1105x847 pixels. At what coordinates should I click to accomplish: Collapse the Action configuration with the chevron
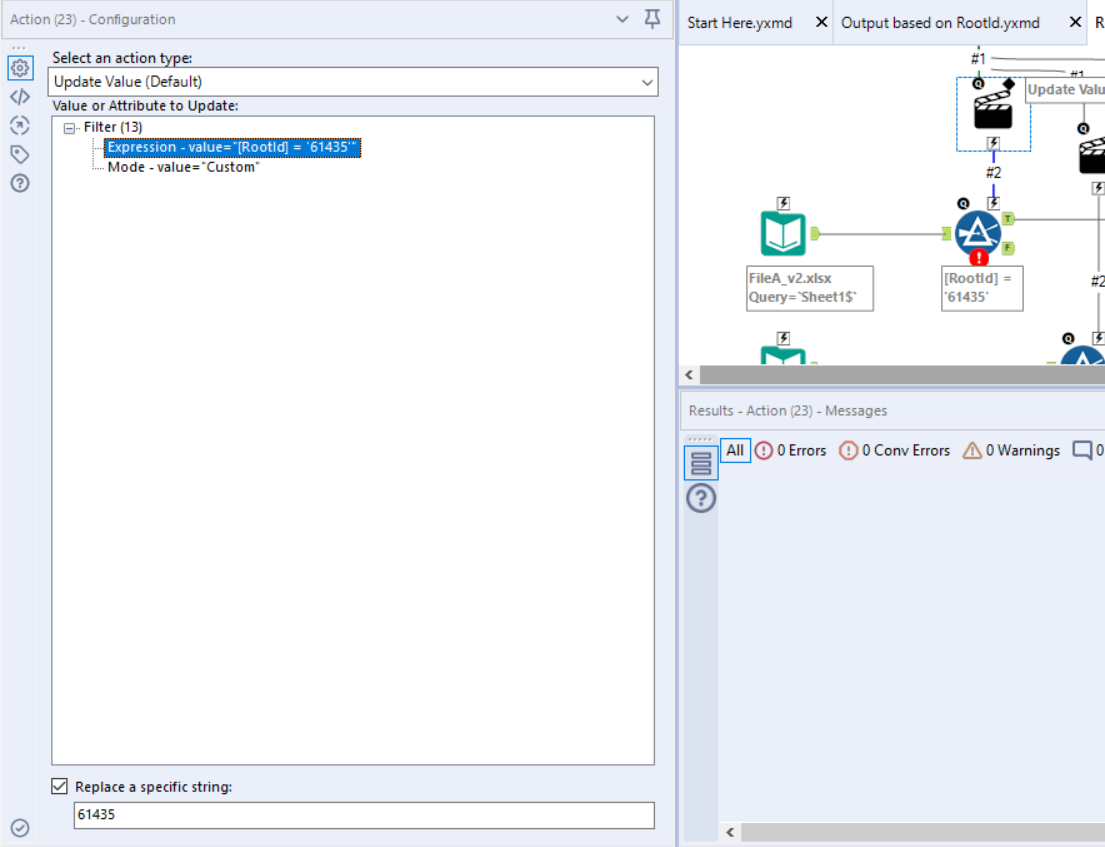tap(622, 19)
